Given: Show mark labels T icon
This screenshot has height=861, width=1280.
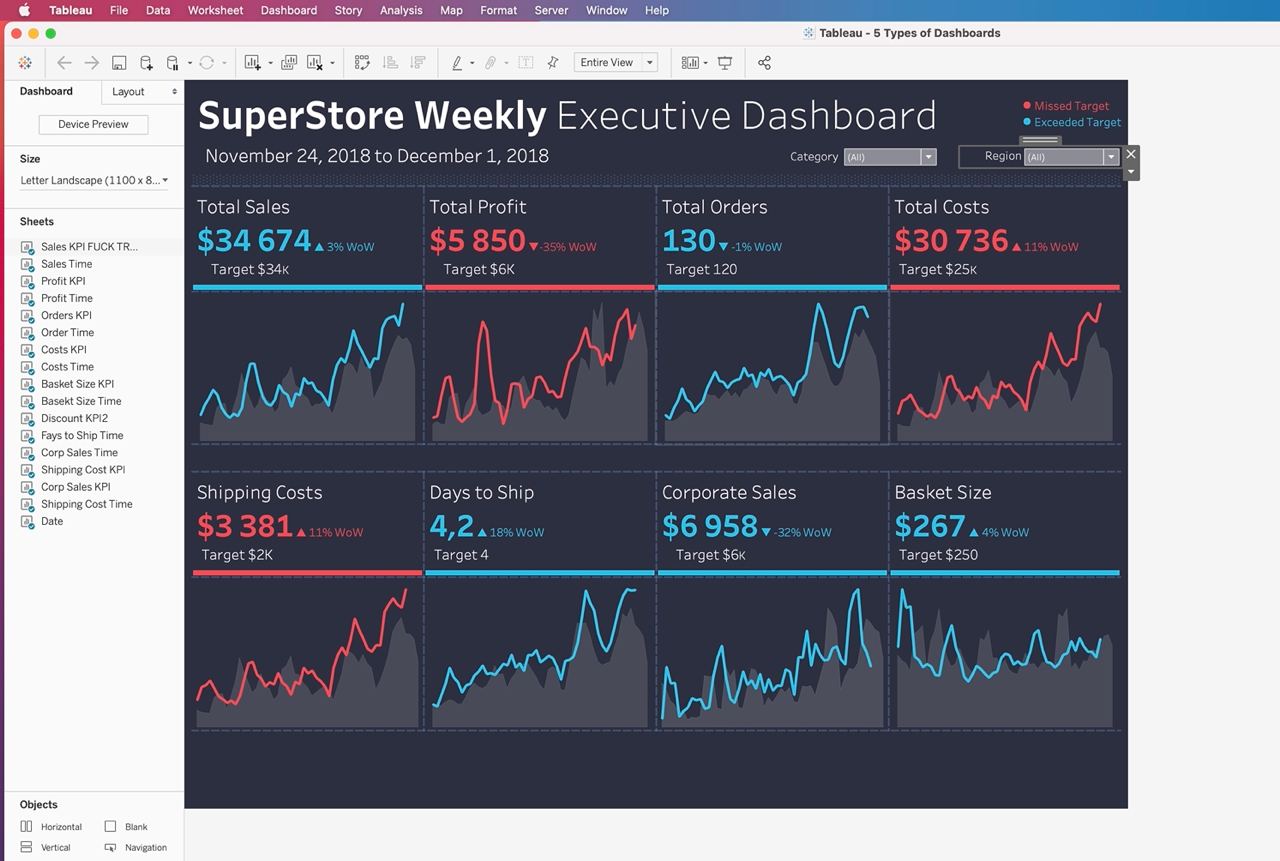Looking at the screenshot, I should (525, 62).
